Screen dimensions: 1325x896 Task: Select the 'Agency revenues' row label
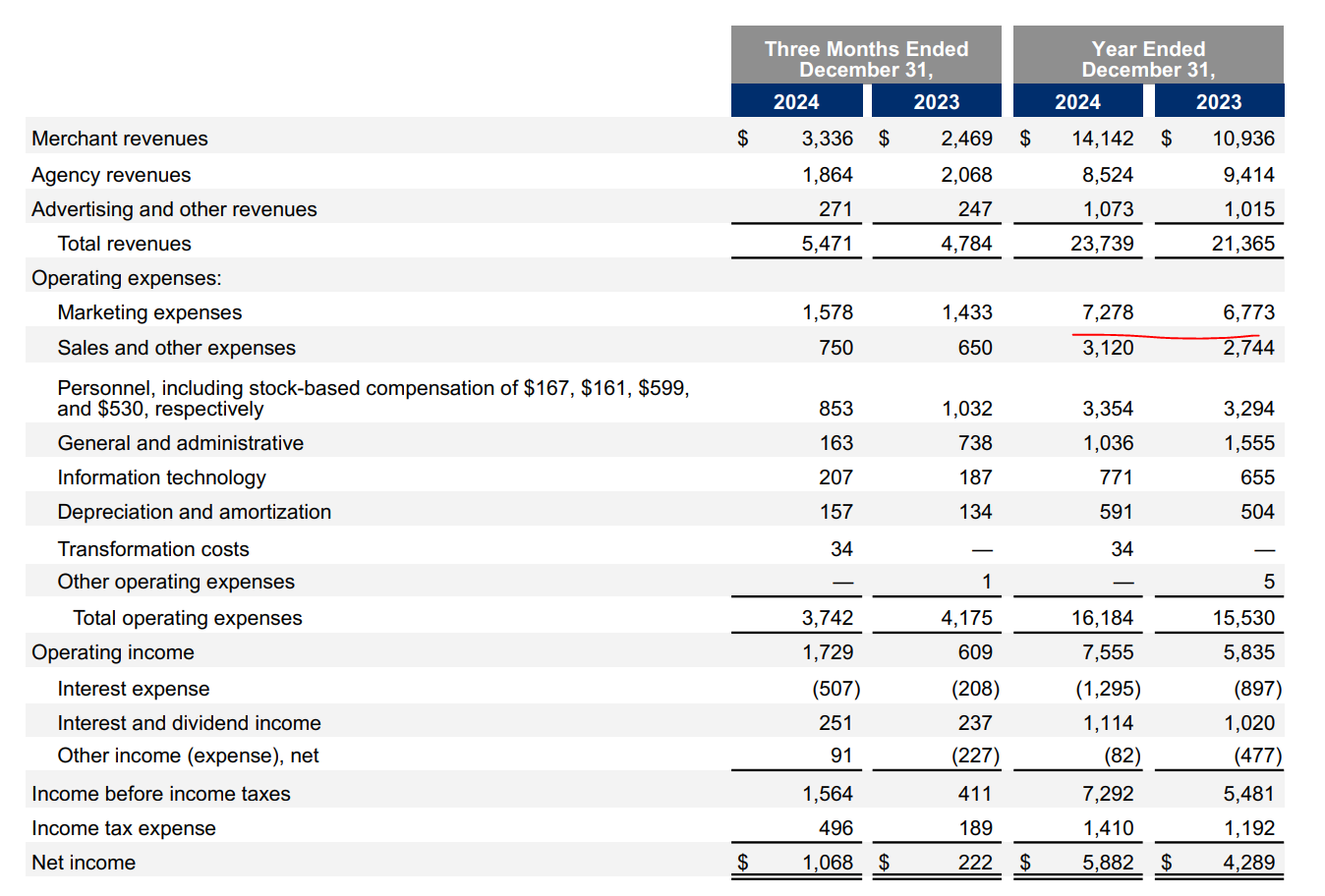(x=111, y=175)
